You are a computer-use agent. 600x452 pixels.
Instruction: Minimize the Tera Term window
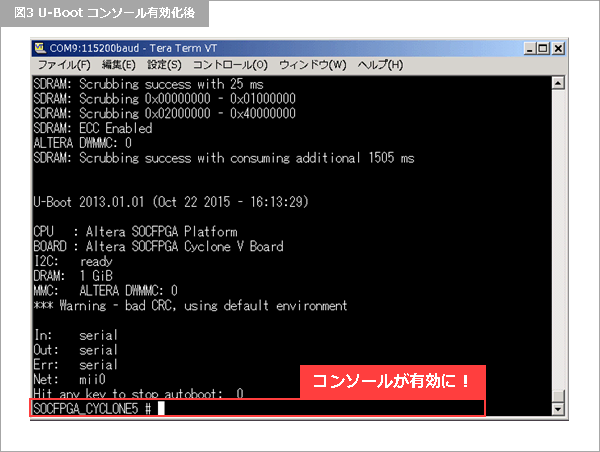[530, 49]
